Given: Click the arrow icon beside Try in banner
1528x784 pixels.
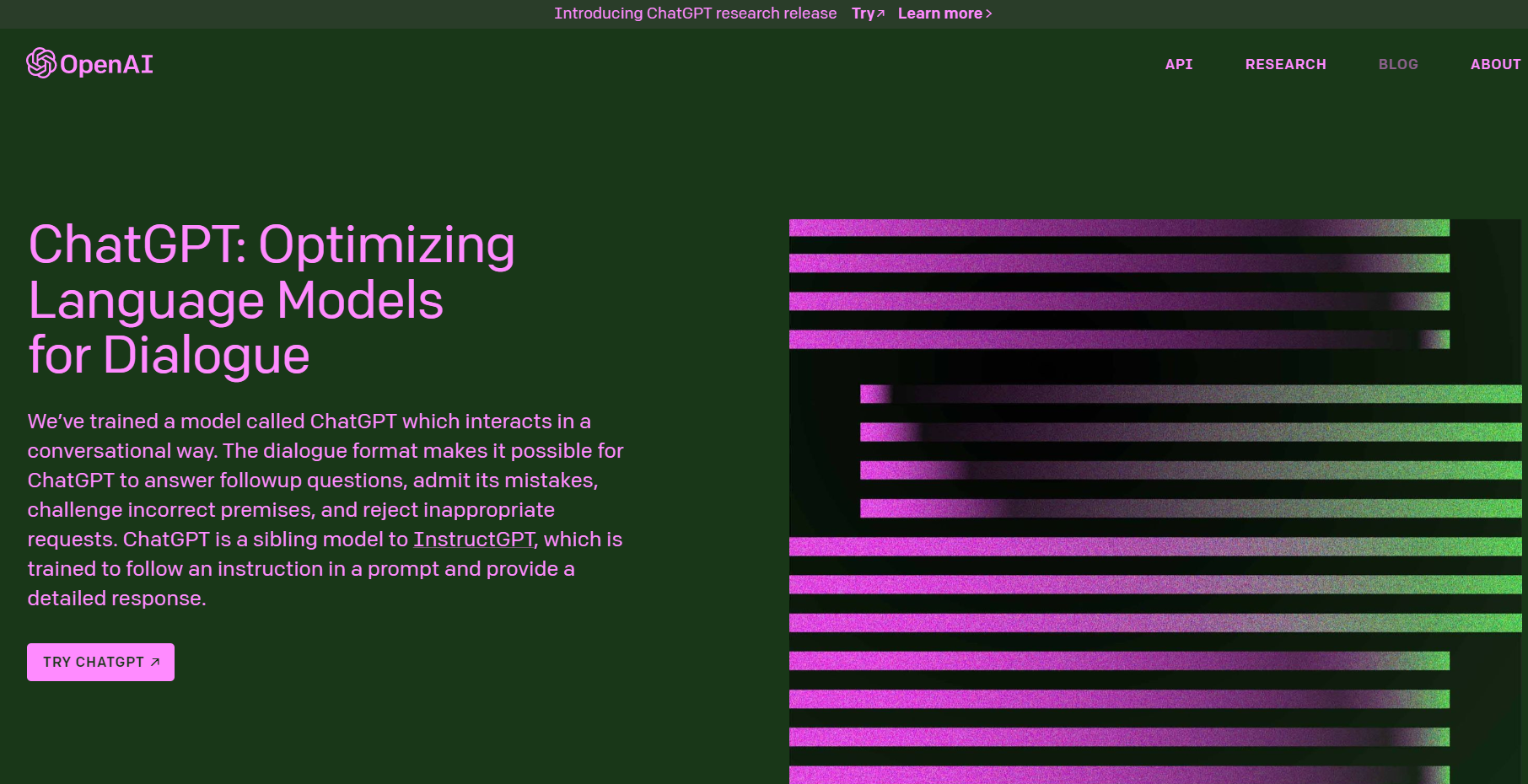Looking at the screenshot, I should (x=881, y=13).
